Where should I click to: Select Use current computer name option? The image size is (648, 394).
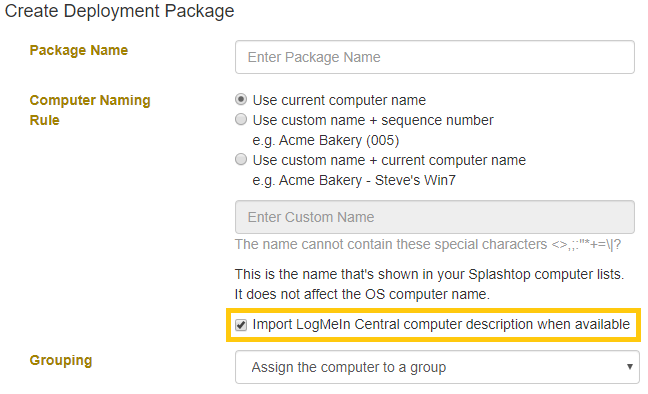241,100
